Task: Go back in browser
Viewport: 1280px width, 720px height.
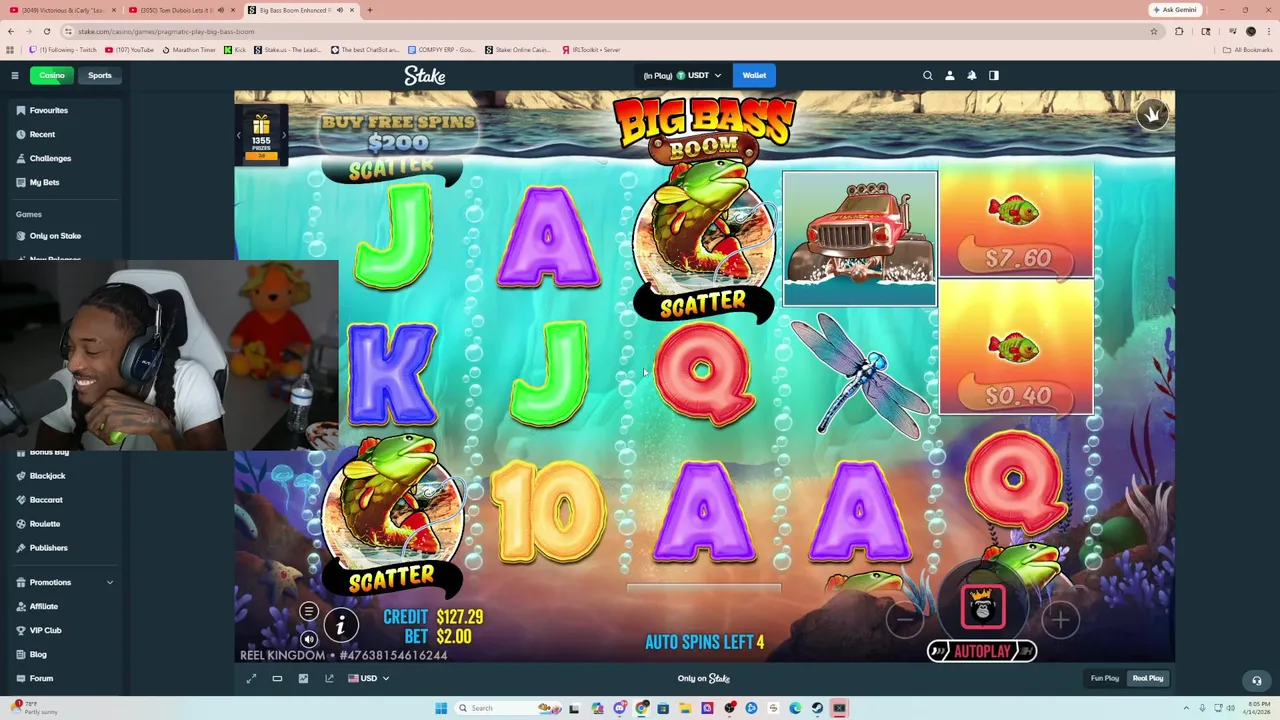Action: point(11,31)
